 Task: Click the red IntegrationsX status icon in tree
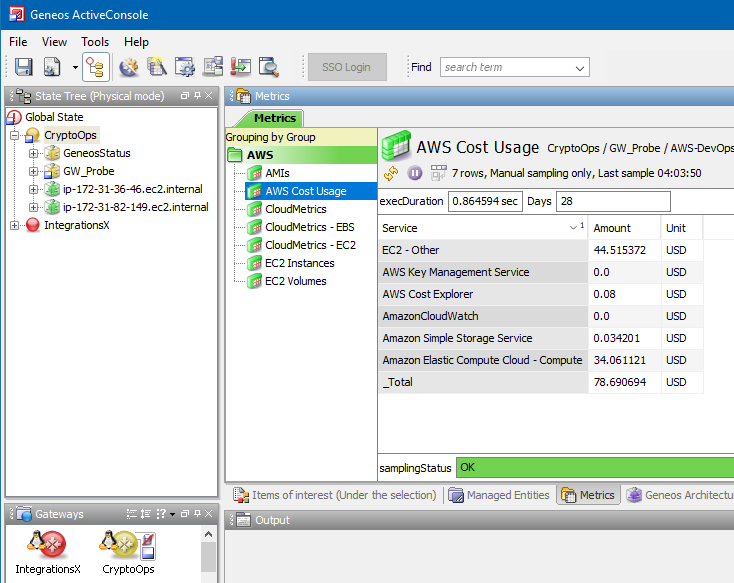pos(33,225)
